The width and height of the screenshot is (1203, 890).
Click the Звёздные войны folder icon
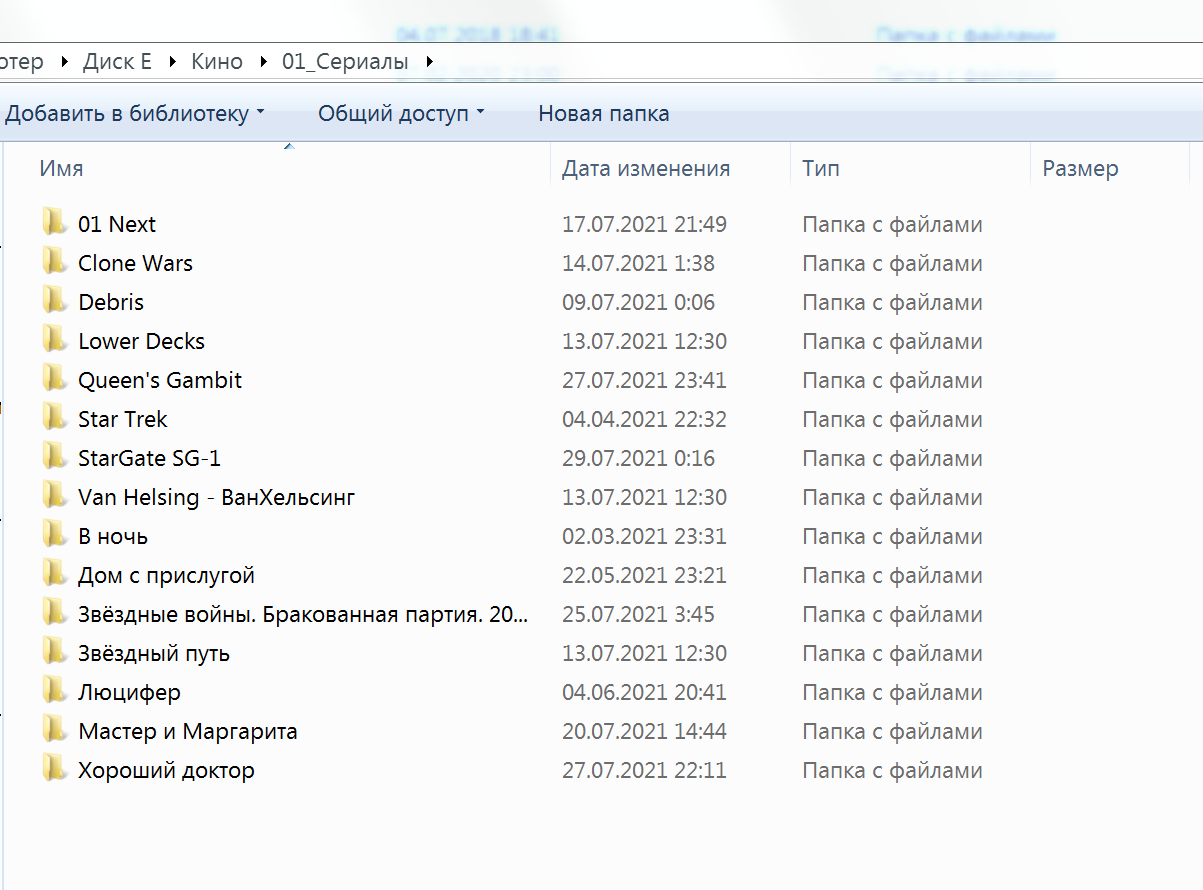[54, 614]
